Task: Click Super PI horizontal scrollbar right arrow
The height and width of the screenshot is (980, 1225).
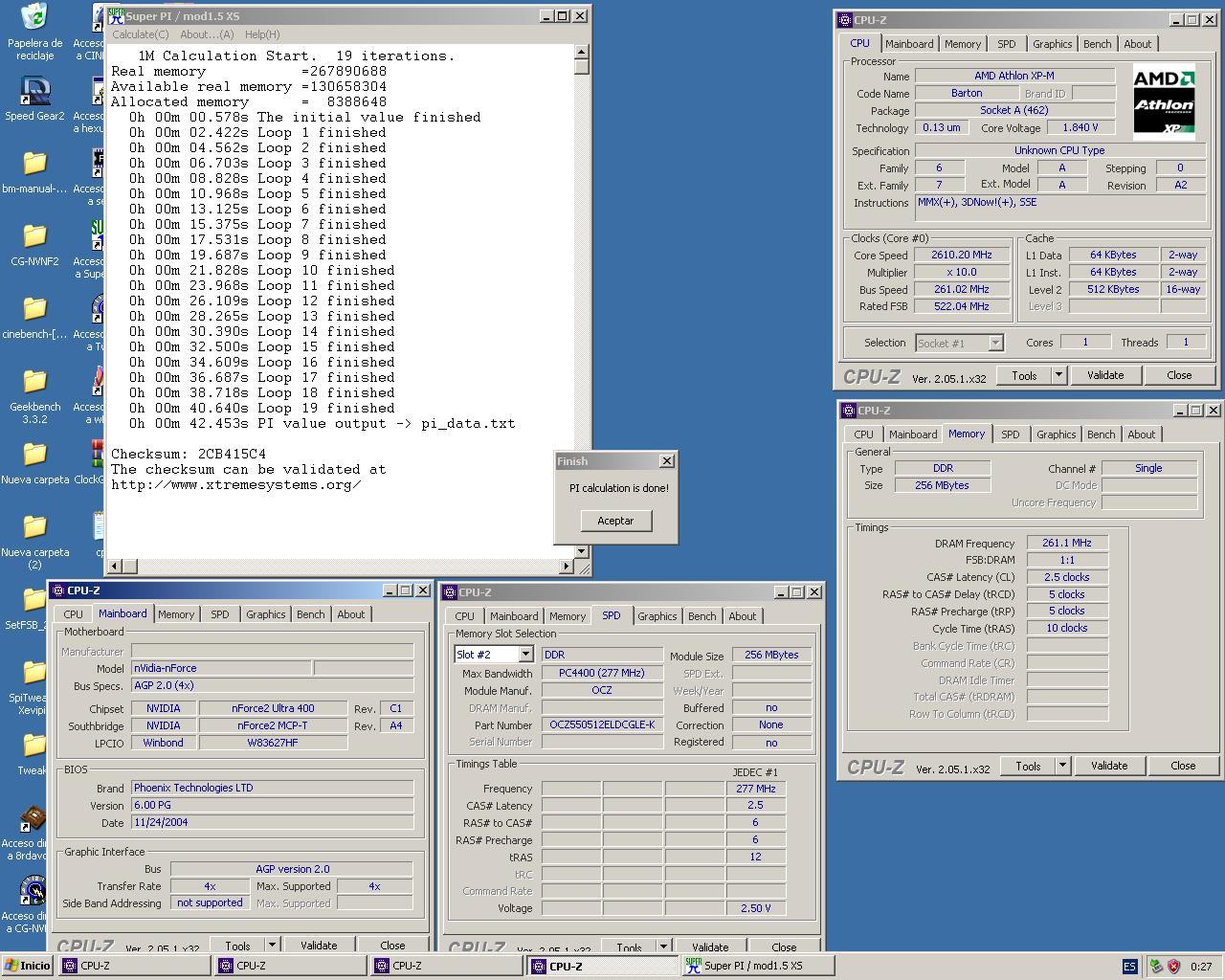Action: 566,567
